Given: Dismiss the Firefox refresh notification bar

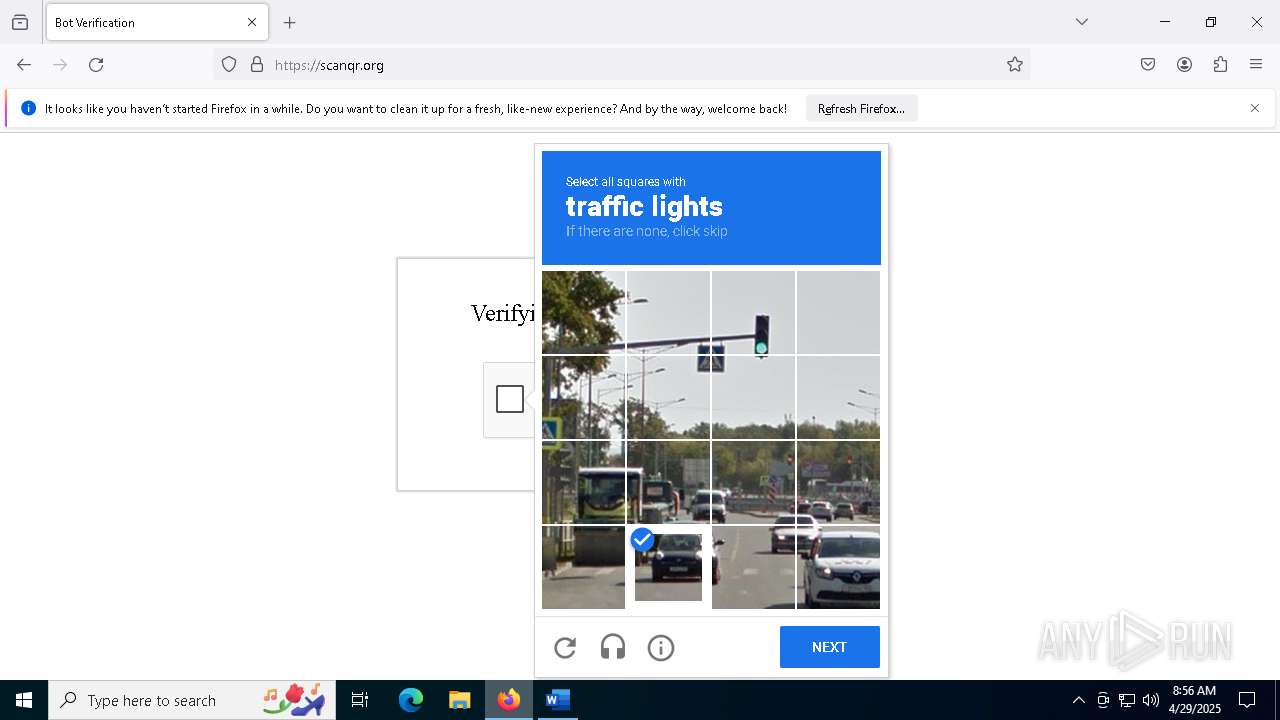Looking at the screenshot, I should point(1255,108).
